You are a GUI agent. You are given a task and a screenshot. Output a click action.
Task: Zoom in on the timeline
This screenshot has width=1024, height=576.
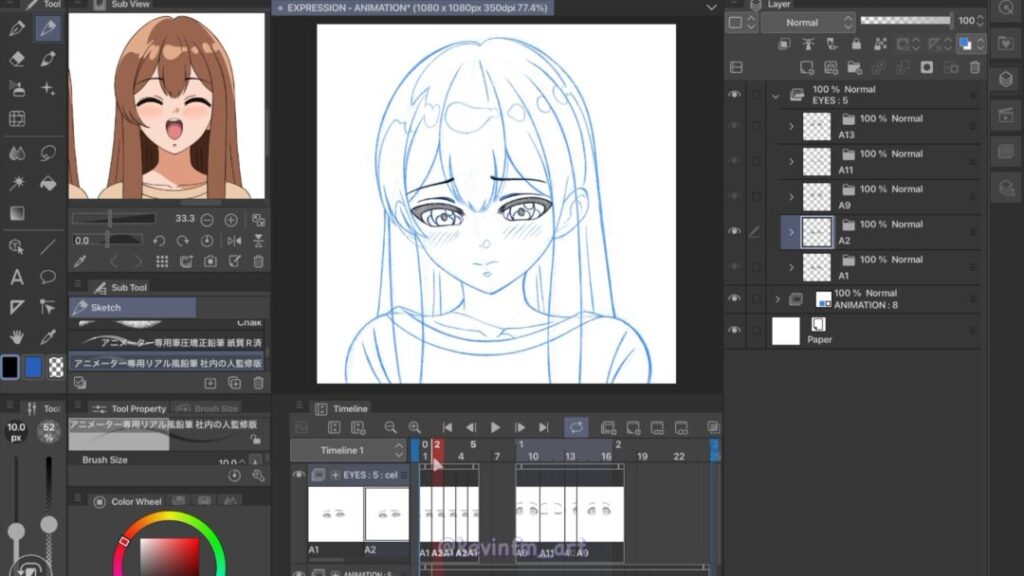coord(414,427)
